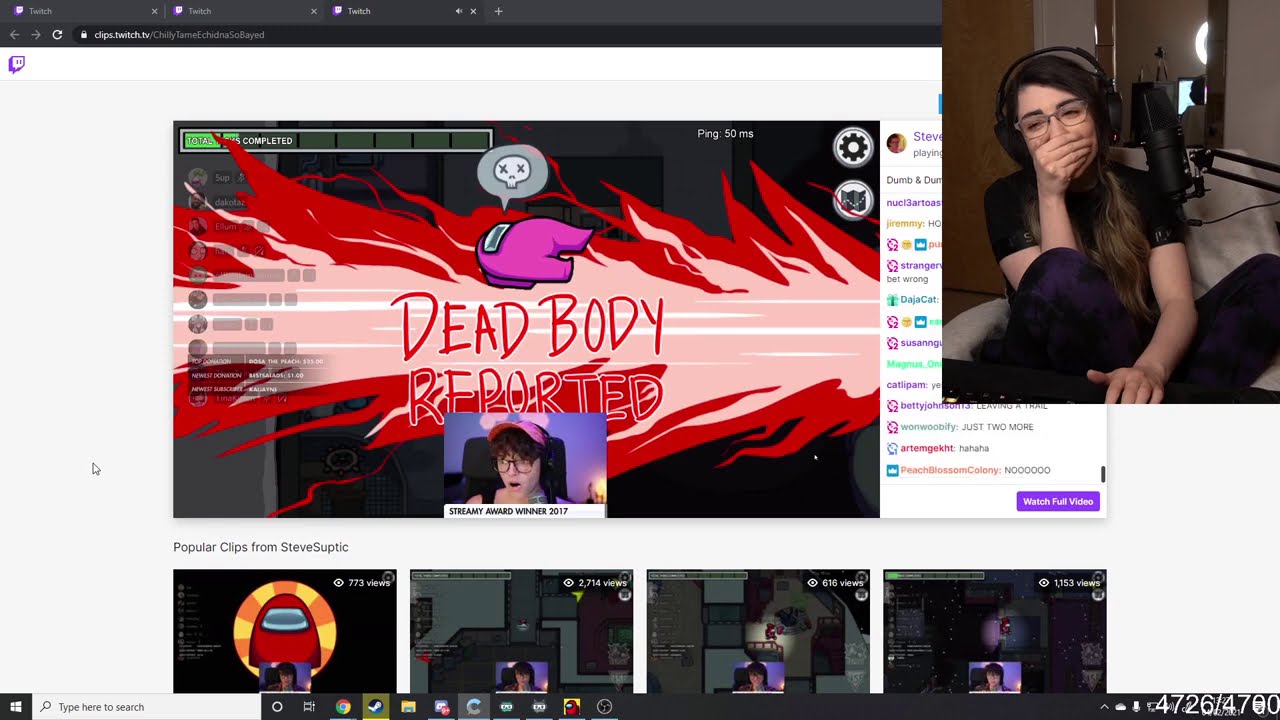
Task: Open a new browser tab
Action: (498, 11)
